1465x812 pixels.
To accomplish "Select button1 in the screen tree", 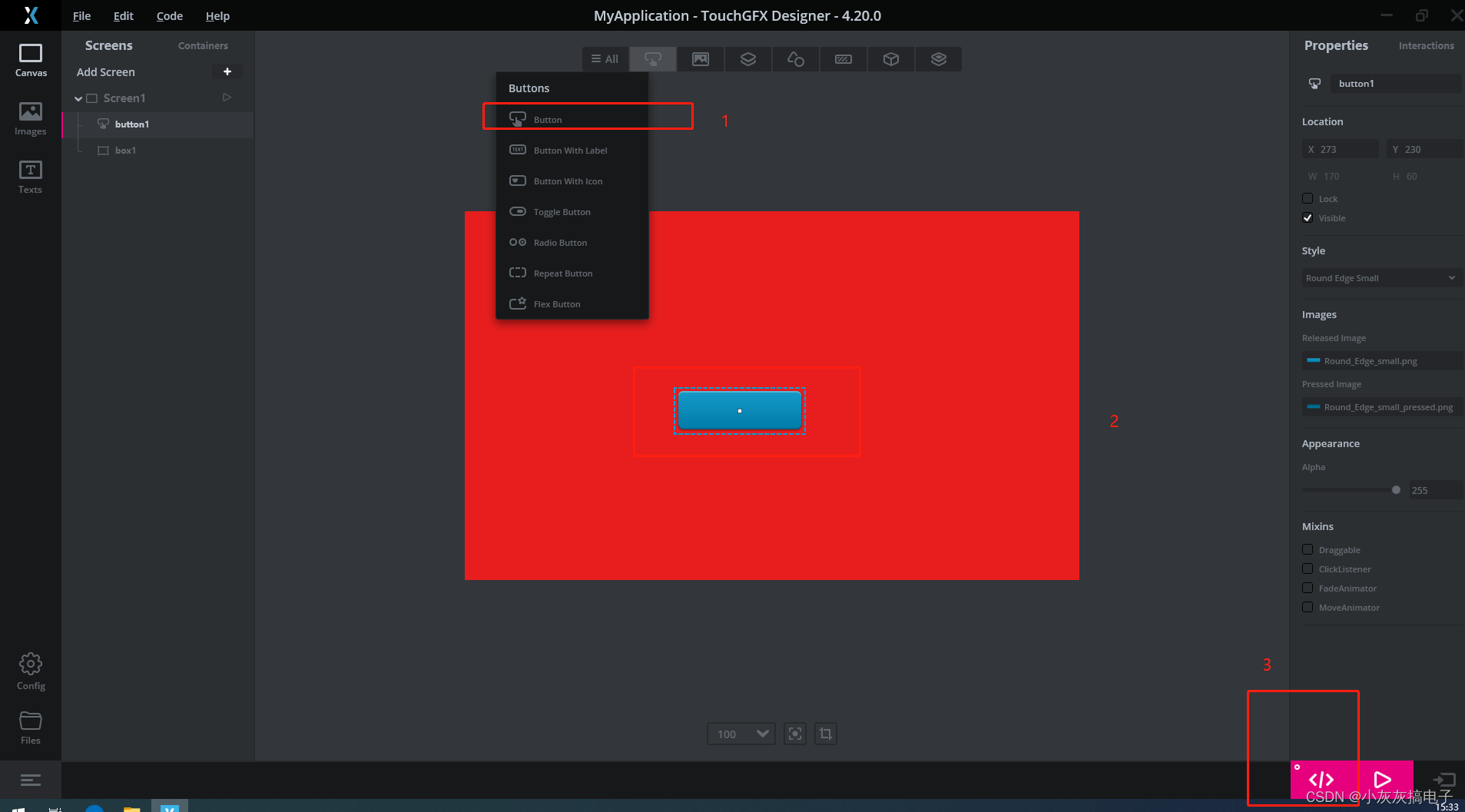I will [157, 124].
